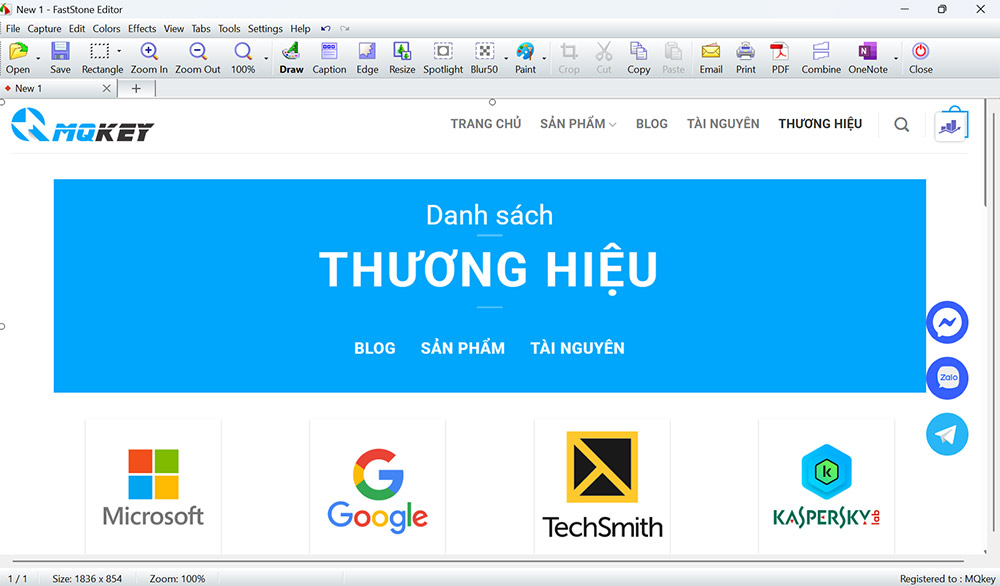The image size is (1000, 586).
Task: Click TÀI NGUYÊN link in the blue banner
Action: click(x=577, y=348)
